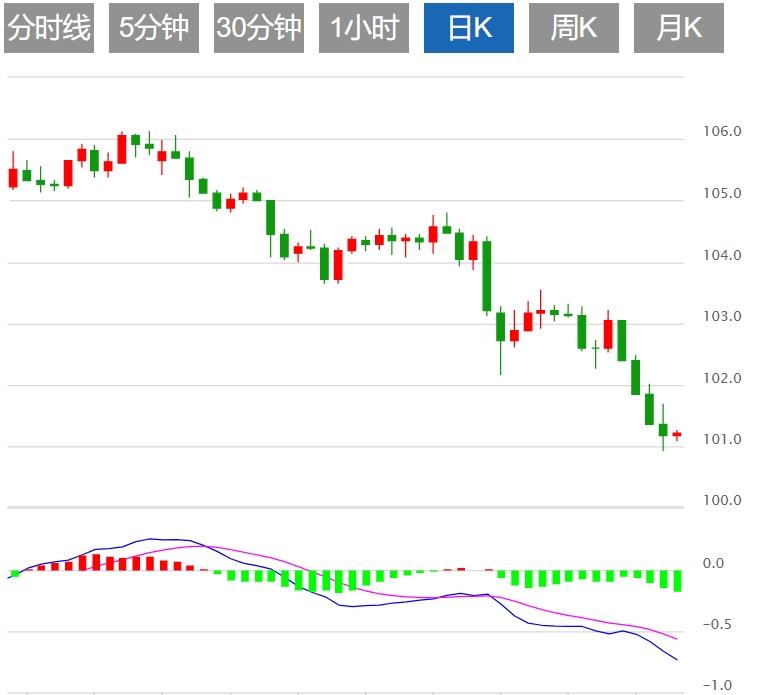Open the 月K monthly tab
761x695 pixels.
(679, 28)
